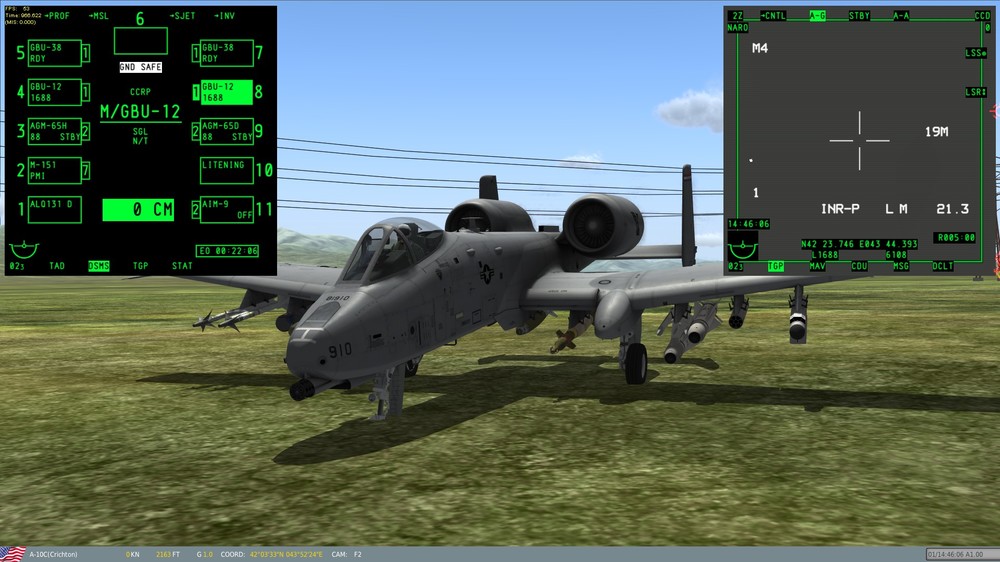The image size is (1000, 562).
Task: Click the CAM F2 label in status bar
Action: tap(346, 554)
